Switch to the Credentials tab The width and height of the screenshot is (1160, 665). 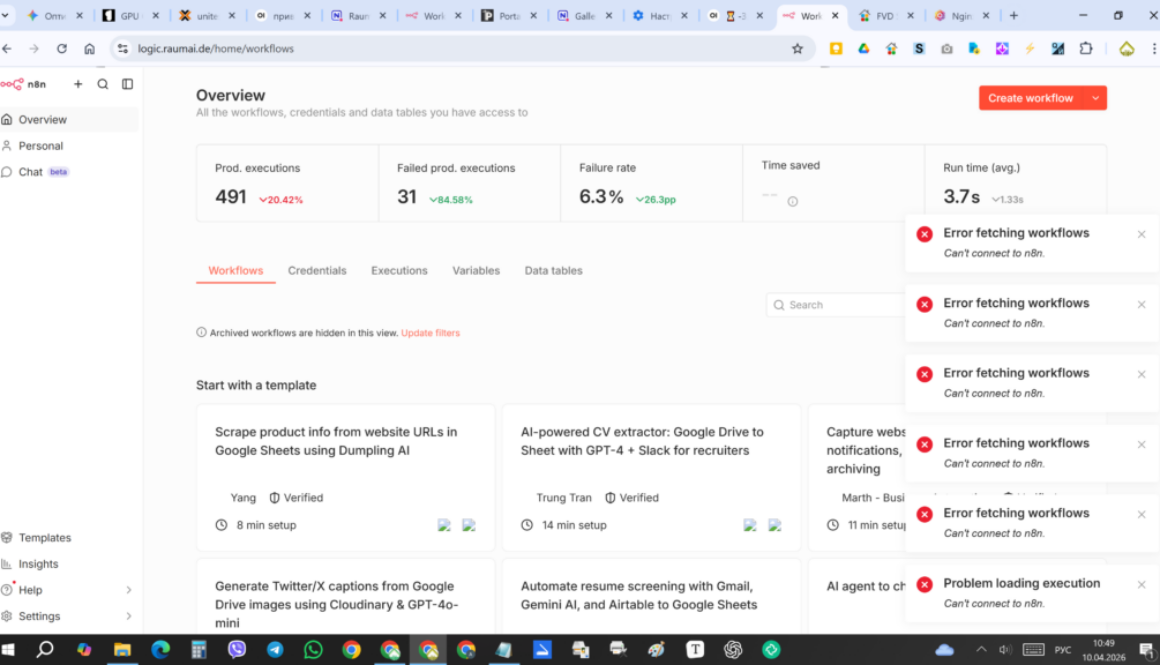click(317, 271)
